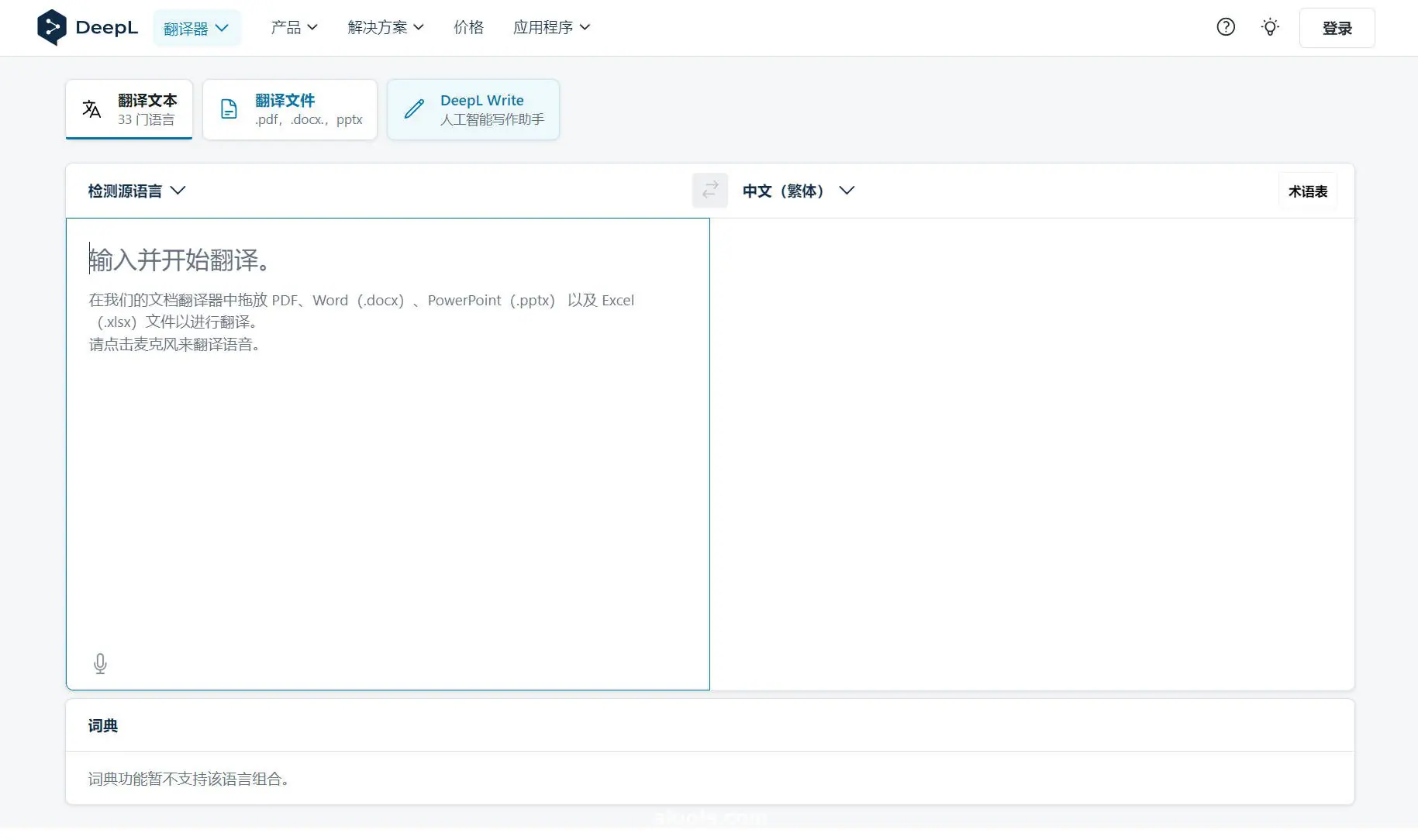The width and height of the screenshot is (1418, 840).
Task: Click the microphone icon for voice input
Action: click(100, 663)
